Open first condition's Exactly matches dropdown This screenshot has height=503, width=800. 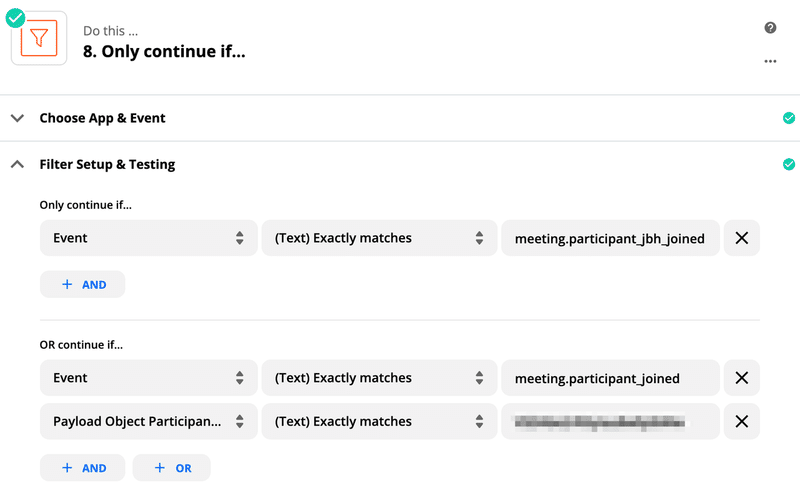[378, 238]
